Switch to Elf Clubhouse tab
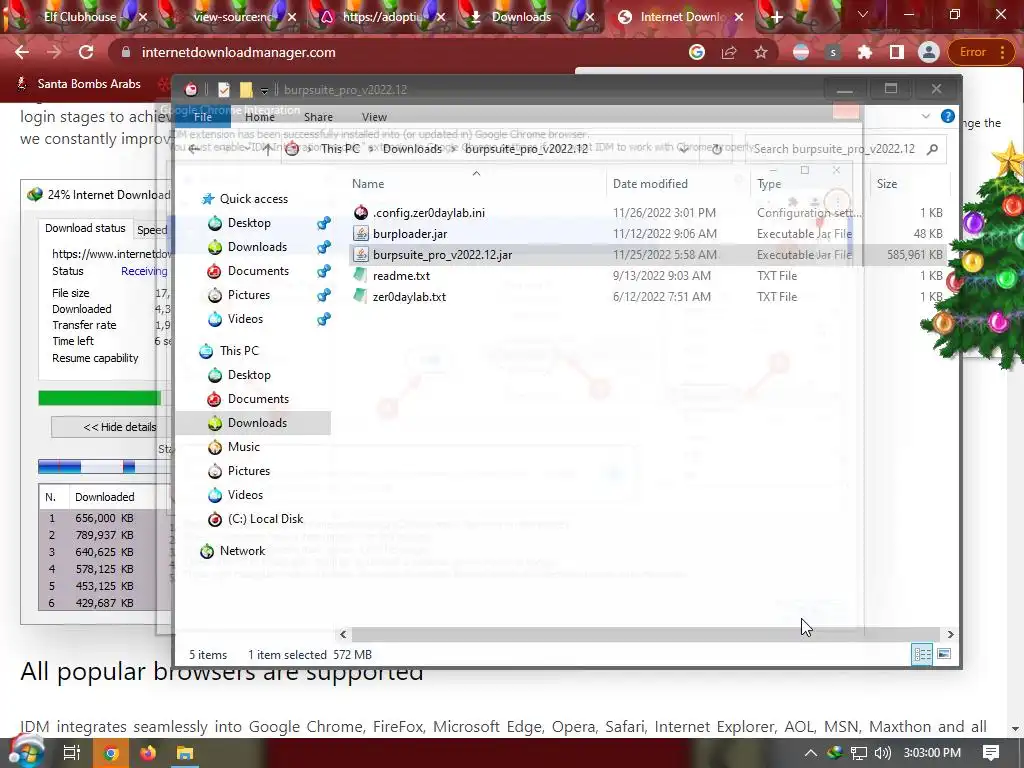This screenshot has height=768, width=1024. [80, 17]
